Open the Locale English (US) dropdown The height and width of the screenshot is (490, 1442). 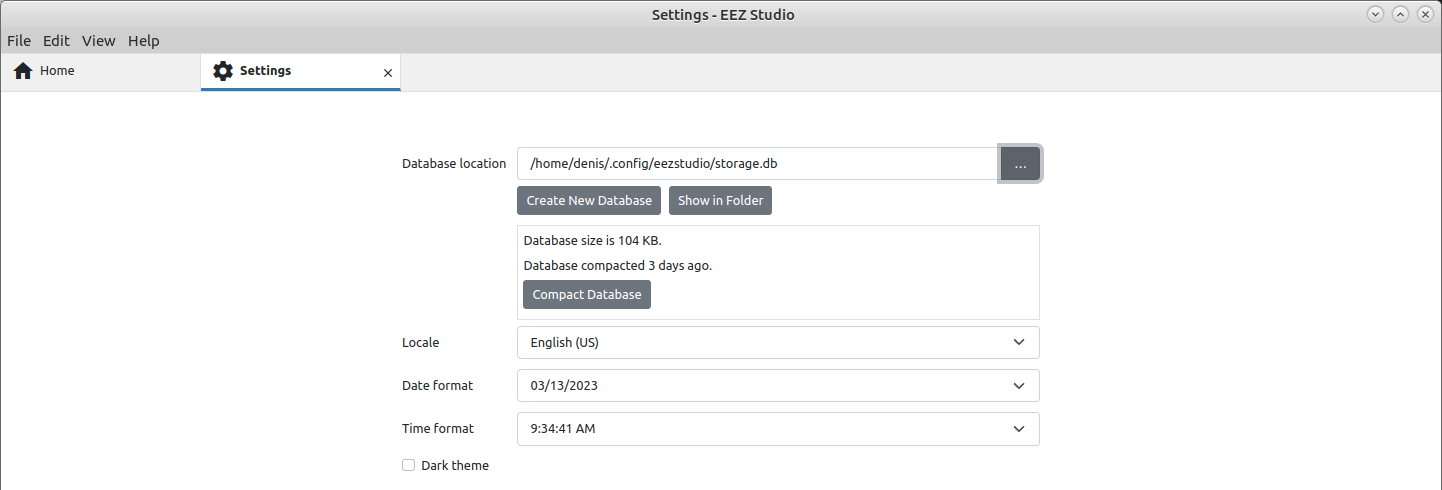(x=778, y=342)
